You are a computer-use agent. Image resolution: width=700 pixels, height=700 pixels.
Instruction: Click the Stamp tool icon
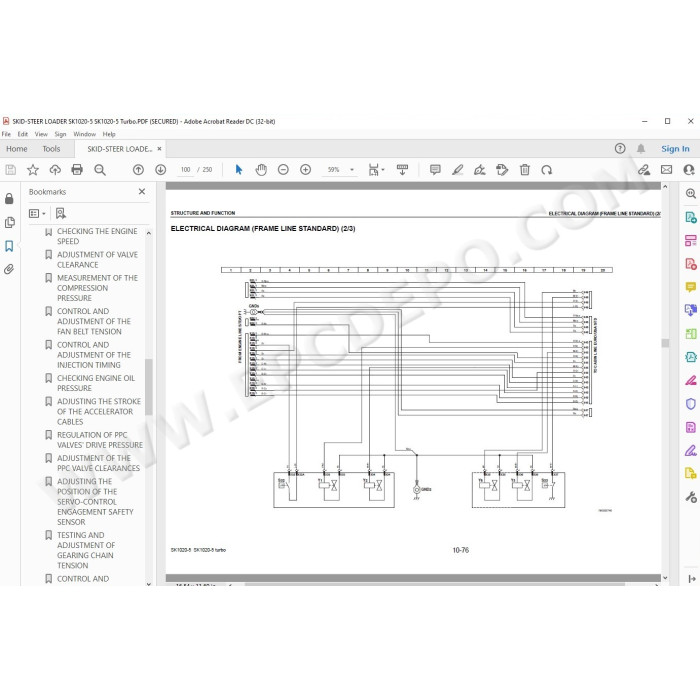(502, 170)
